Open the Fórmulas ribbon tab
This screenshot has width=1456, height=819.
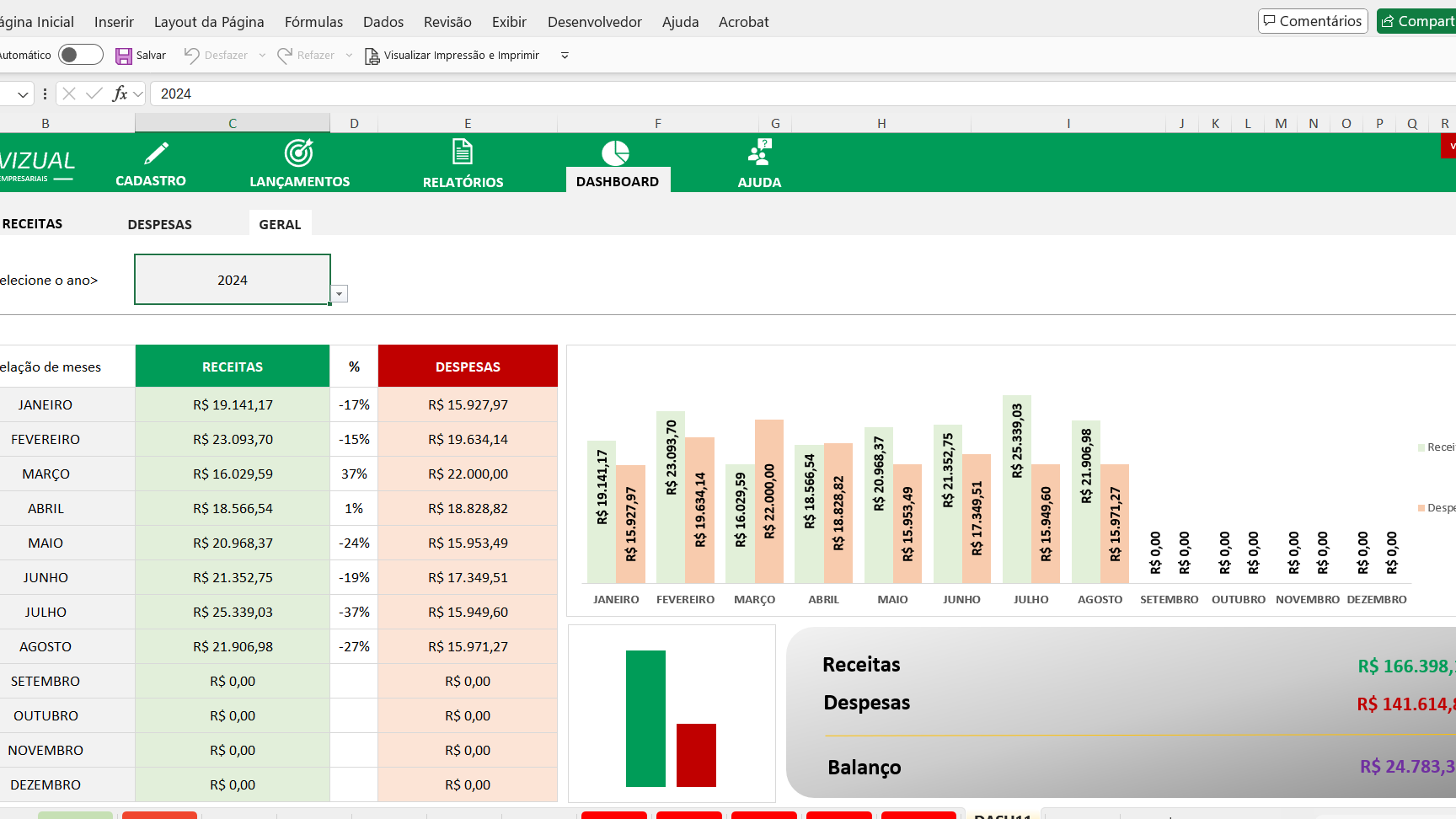[x=313, y=22]
